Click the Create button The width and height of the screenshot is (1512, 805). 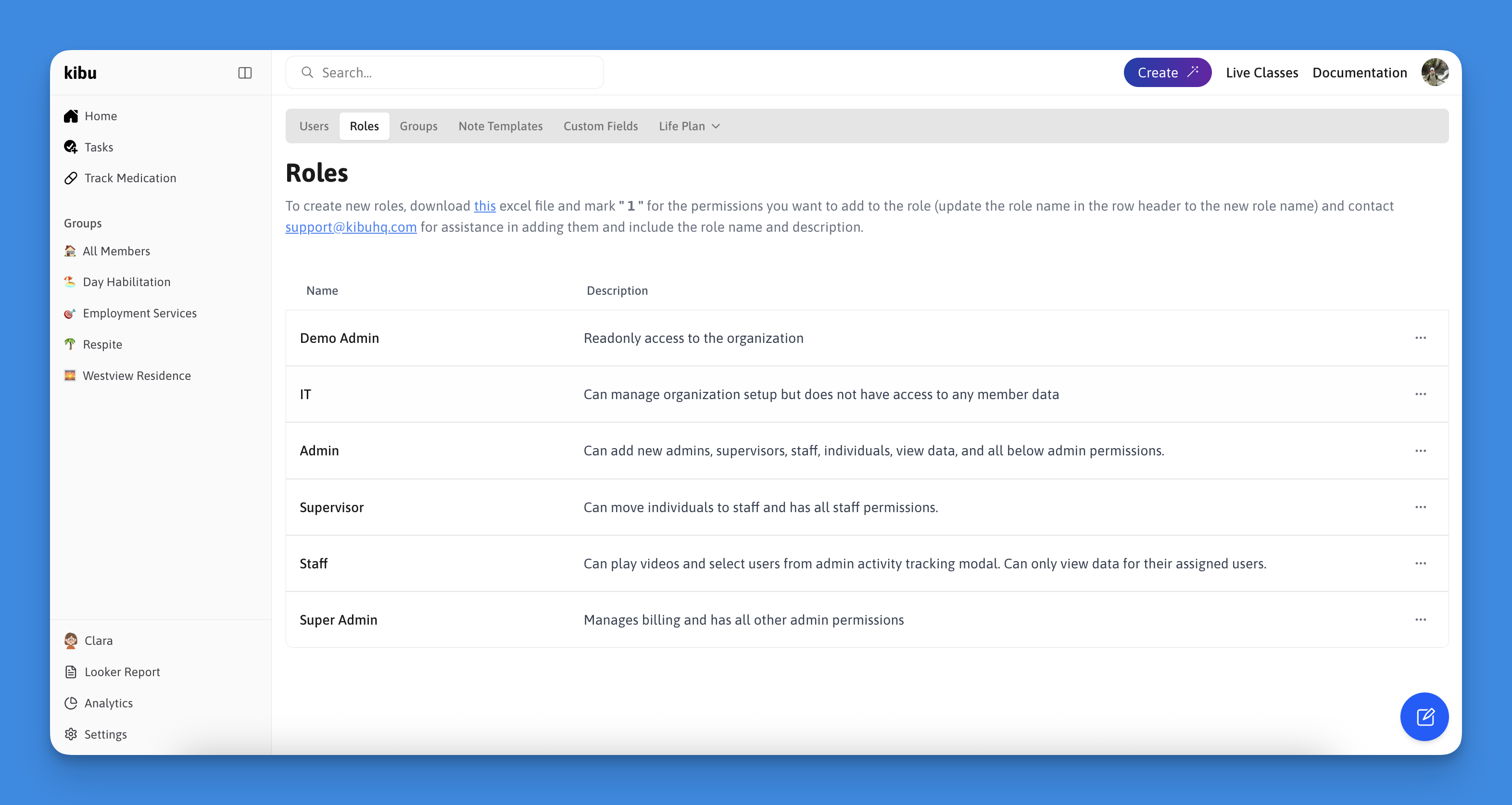(x=1167, y=73)
